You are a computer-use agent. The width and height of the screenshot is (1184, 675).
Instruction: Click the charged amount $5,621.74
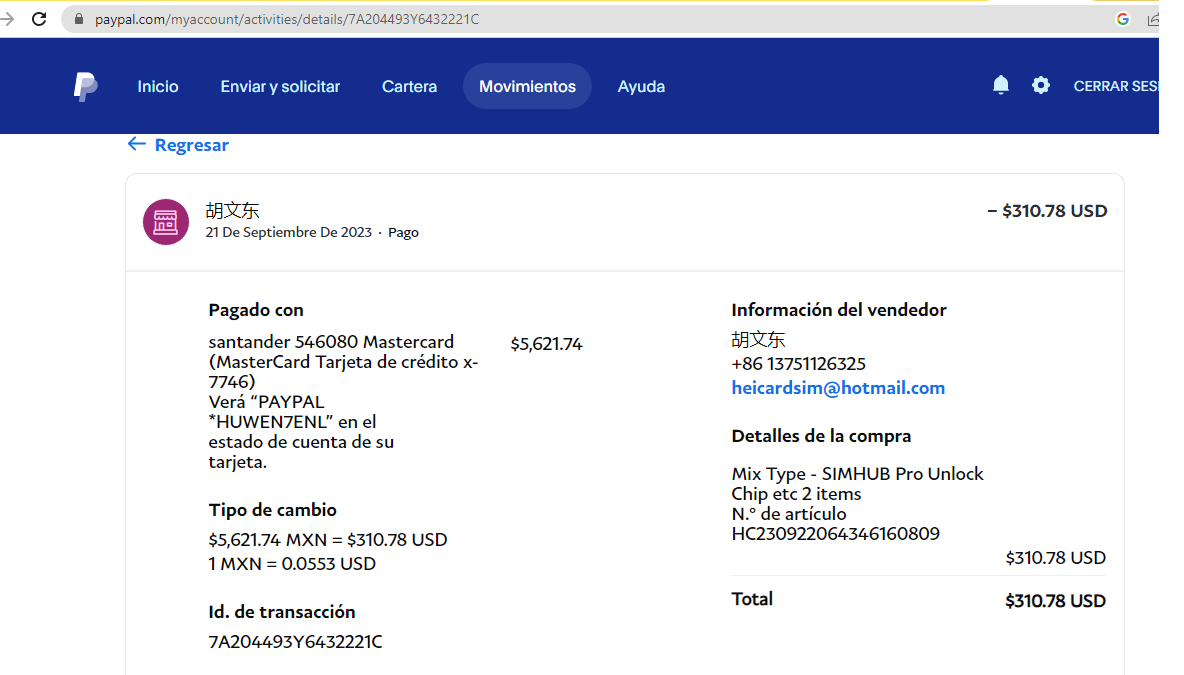pyautogui.click(x=546, y=344)
